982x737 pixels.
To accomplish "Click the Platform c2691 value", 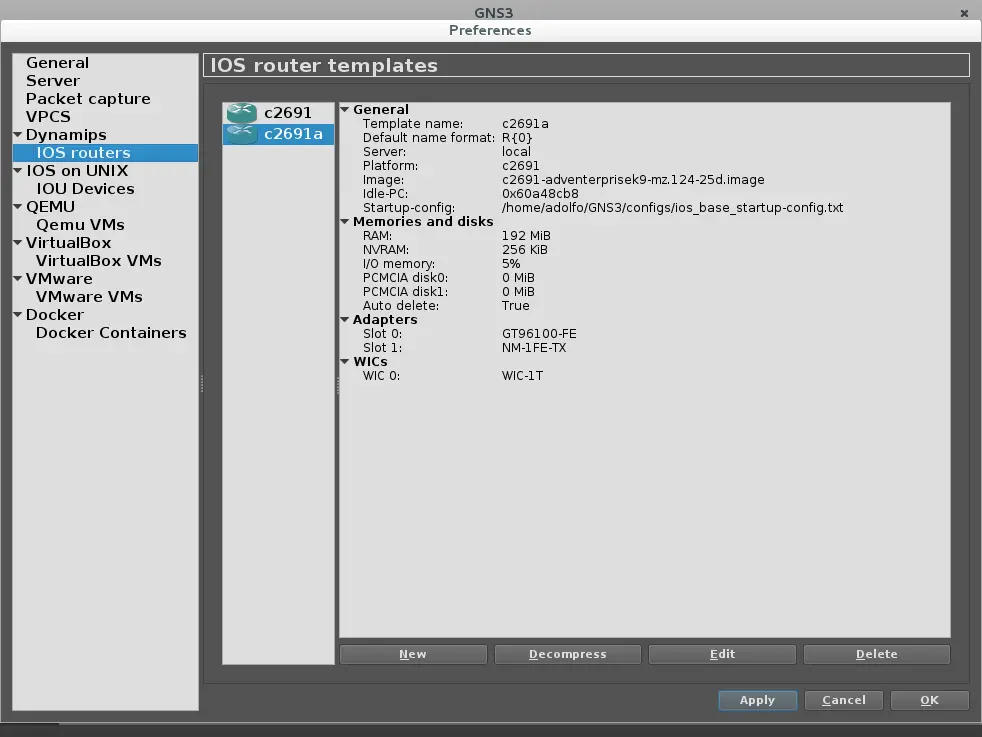I will pos(520,166).
